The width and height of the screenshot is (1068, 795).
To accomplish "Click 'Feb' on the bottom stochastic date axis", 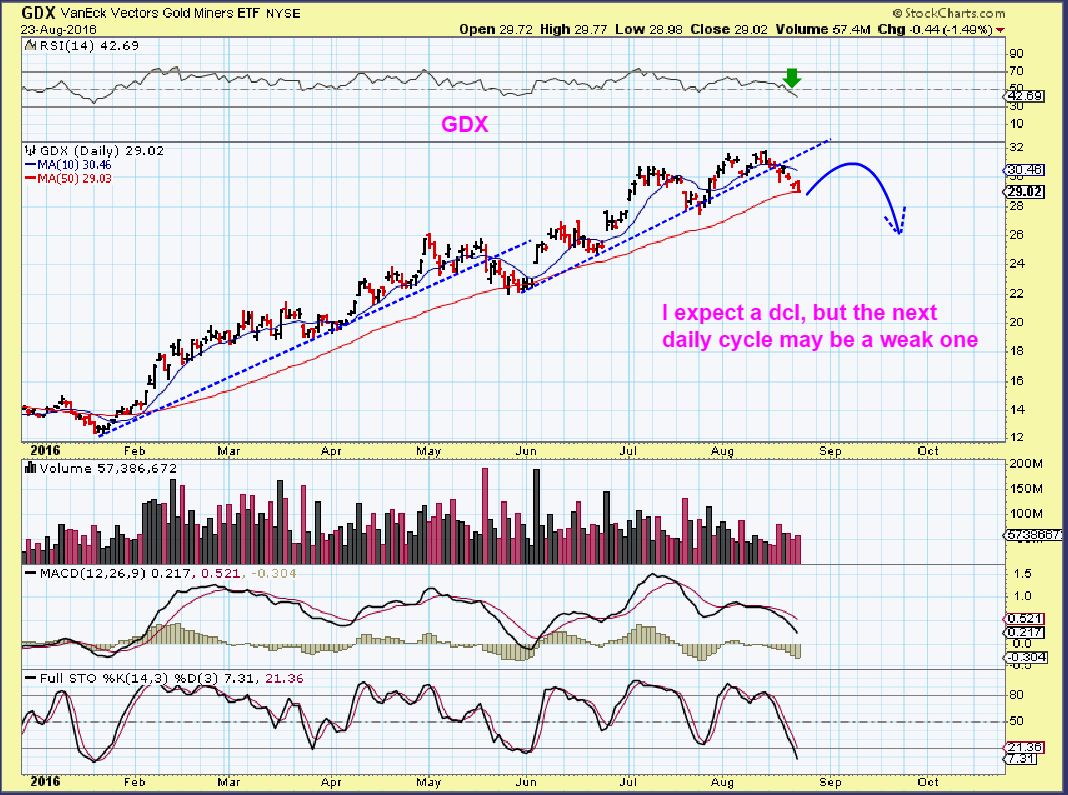I will (135, 781).
